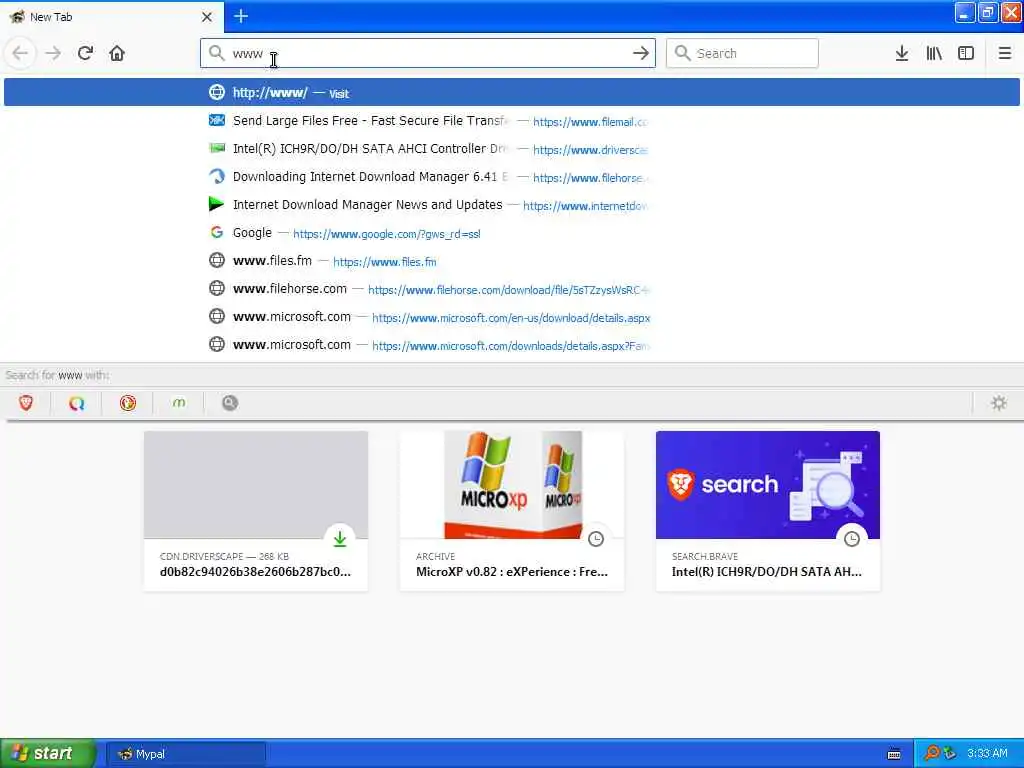Open search settings gear icon
The height and width of the screenshot is (768, 1024).
[999, 403]
